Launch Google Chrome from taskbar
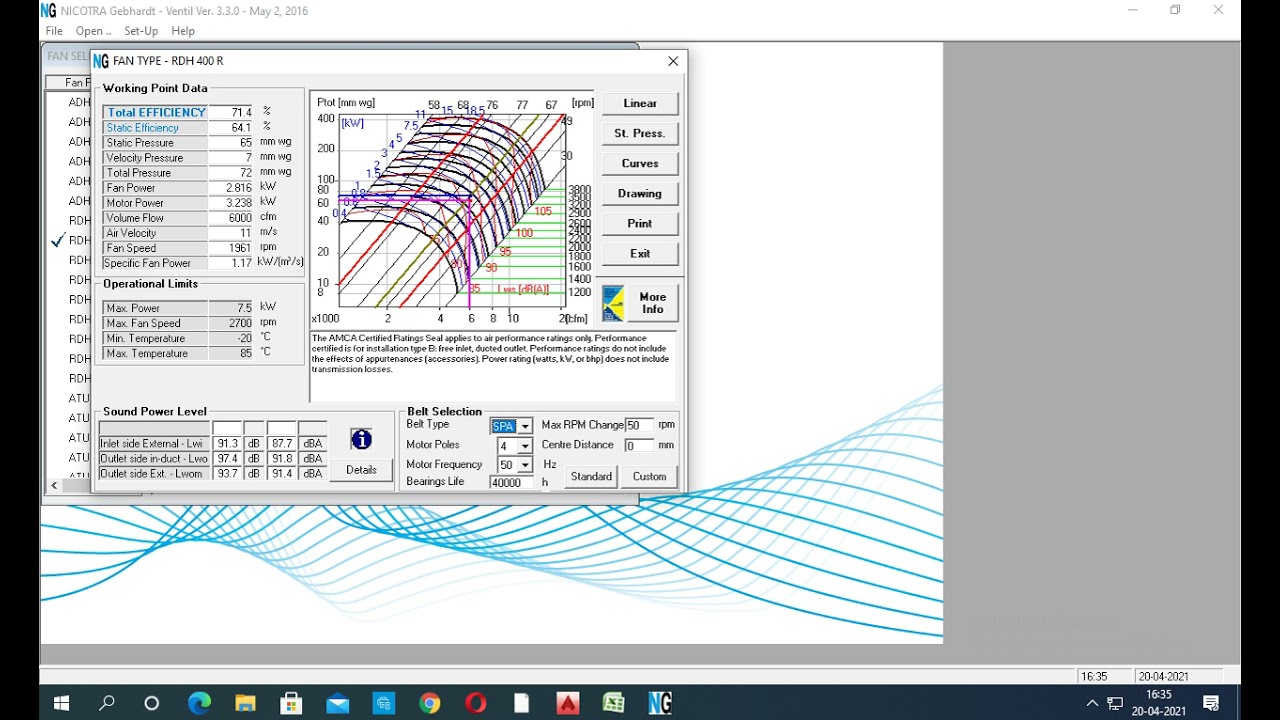This screenshot has height=720, width=1280. pyautogui.click(x=430, y=703)
